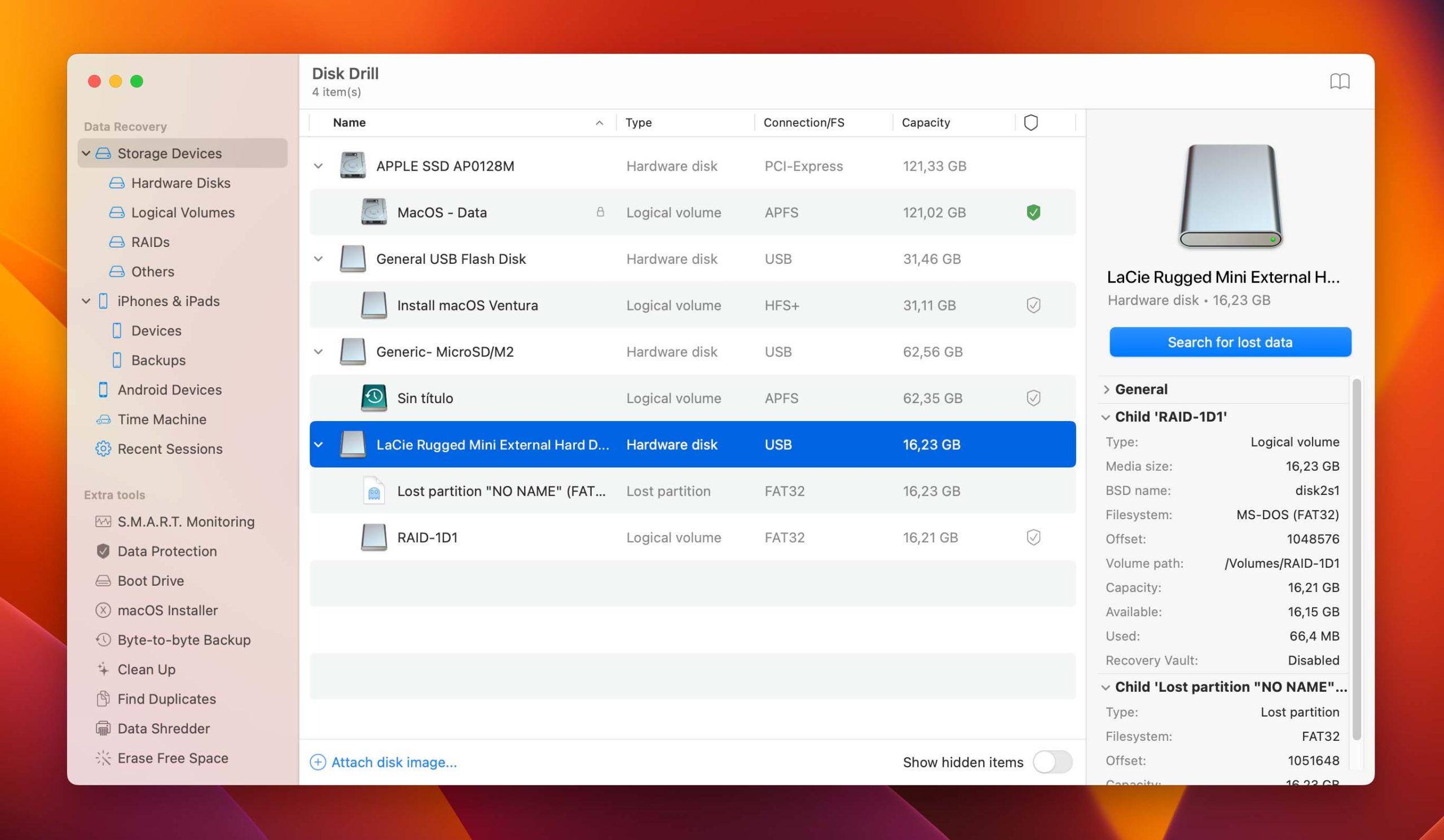1444x840 pixels.
Task: Click the Backups phone icon
Action: point(117,360)
